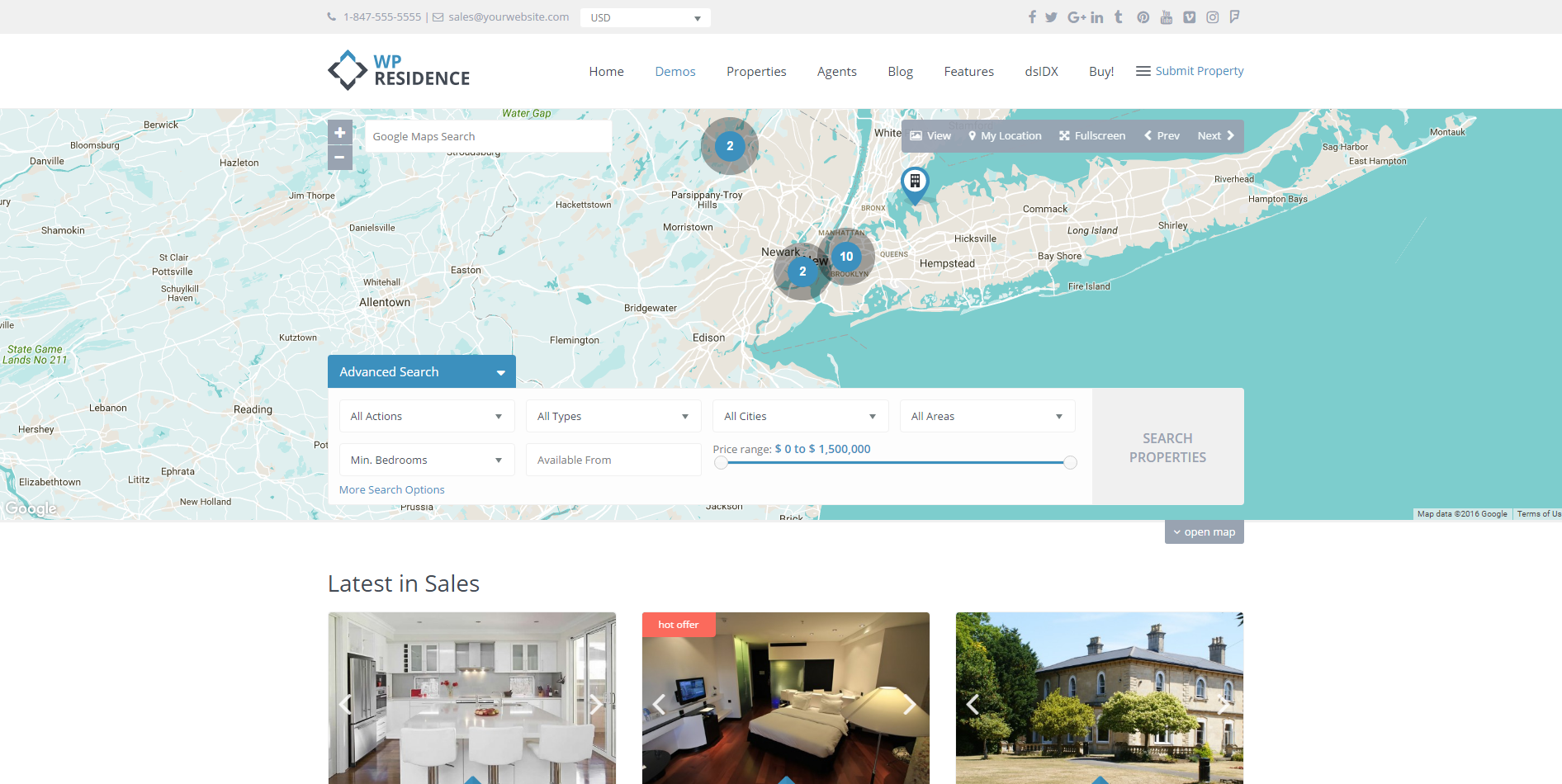This screenshot has width=1562, height=784.
Task: Previous image arrow on bedroom listing
Action: click(x=659, y=704)
